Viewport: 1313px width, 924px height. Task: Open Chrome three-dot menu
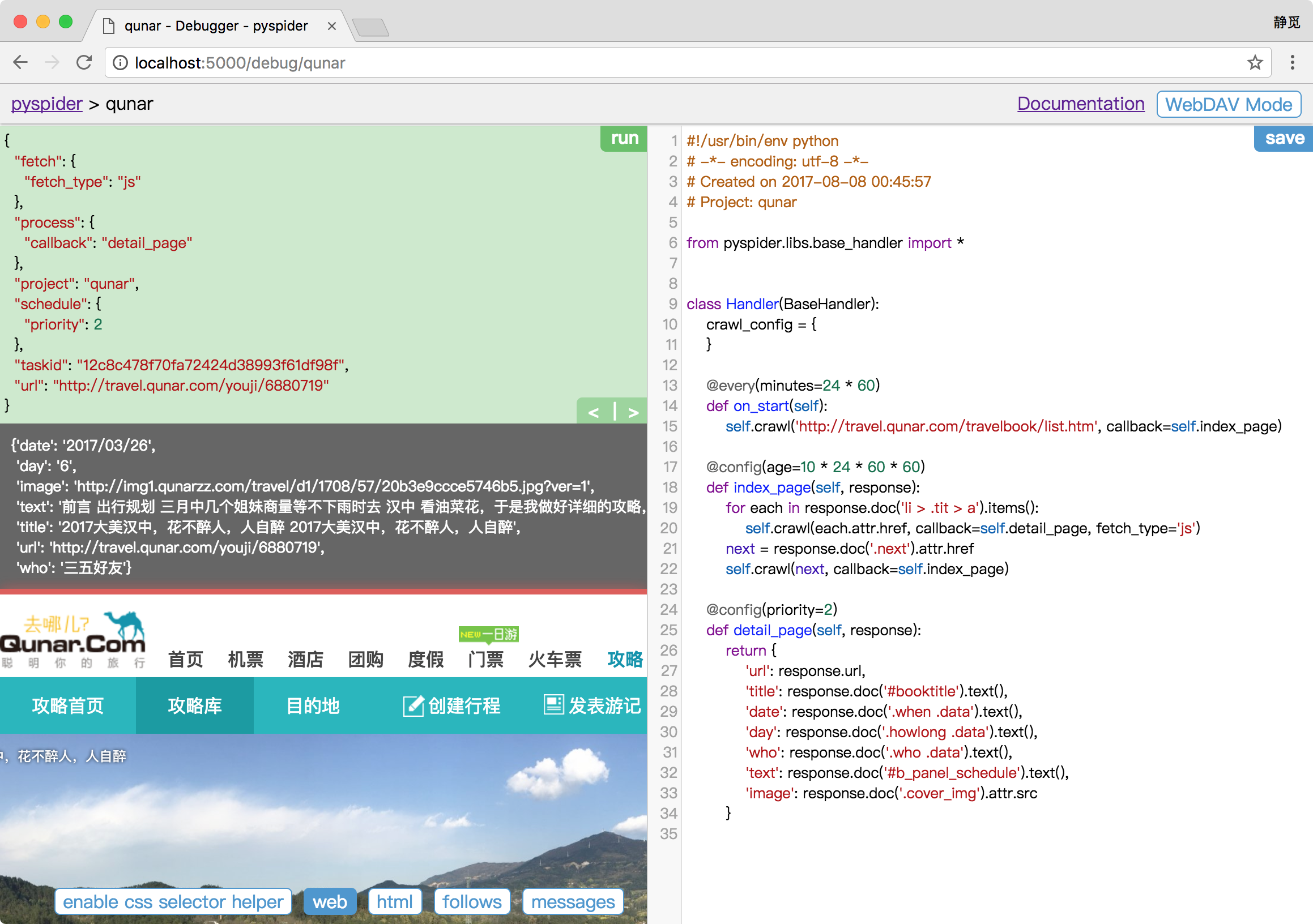(1292, 62)
